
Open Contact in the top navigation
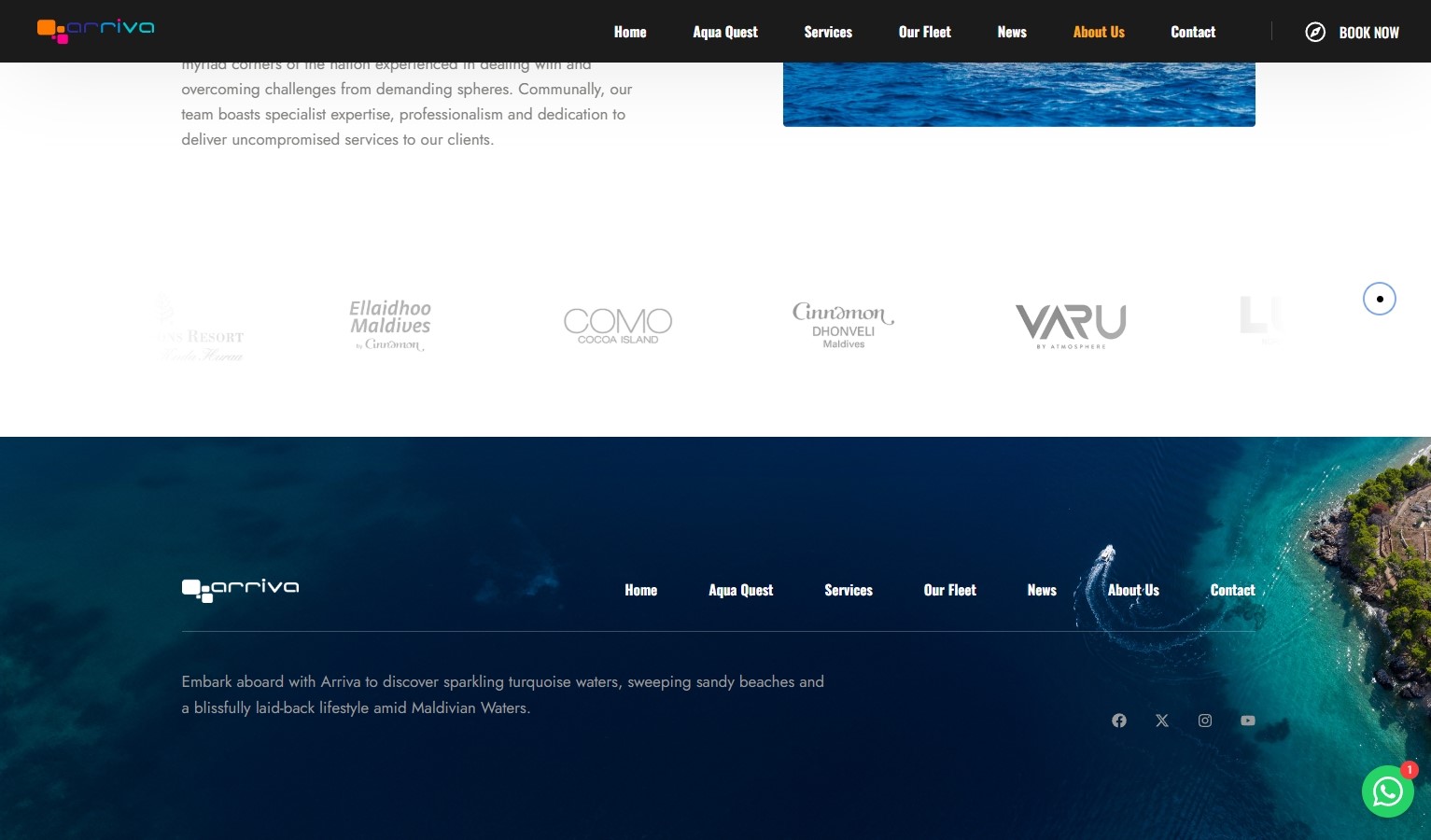1193,32
